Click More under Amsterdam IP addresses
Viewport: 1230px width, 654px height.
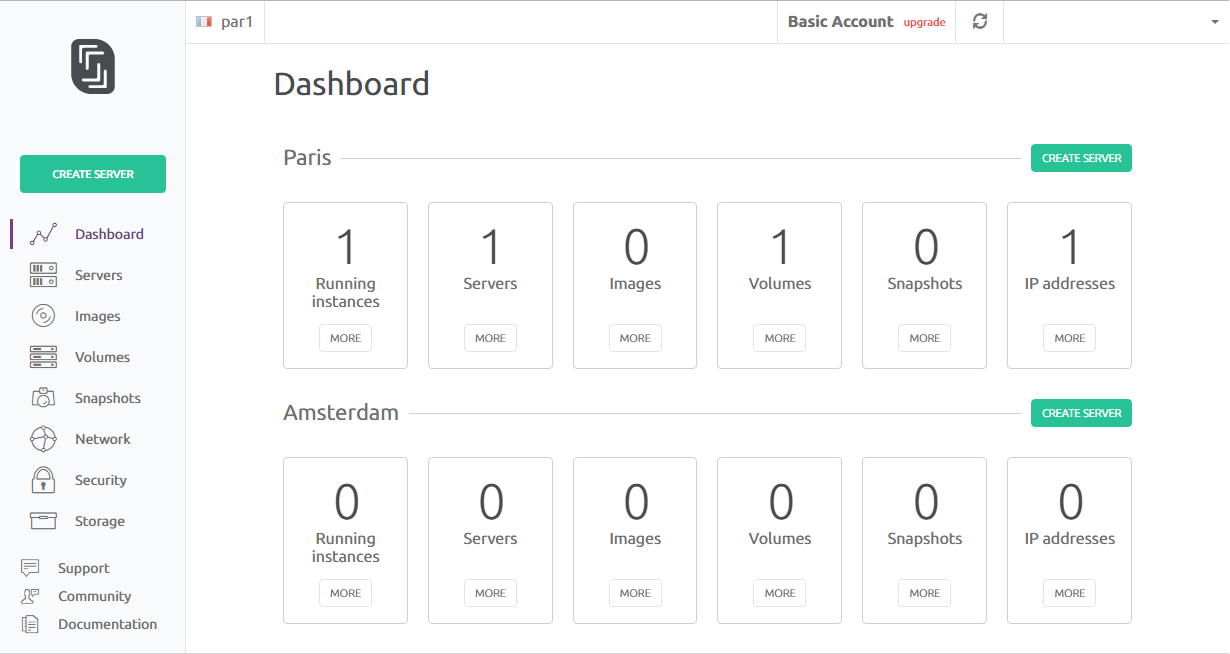1070,593
